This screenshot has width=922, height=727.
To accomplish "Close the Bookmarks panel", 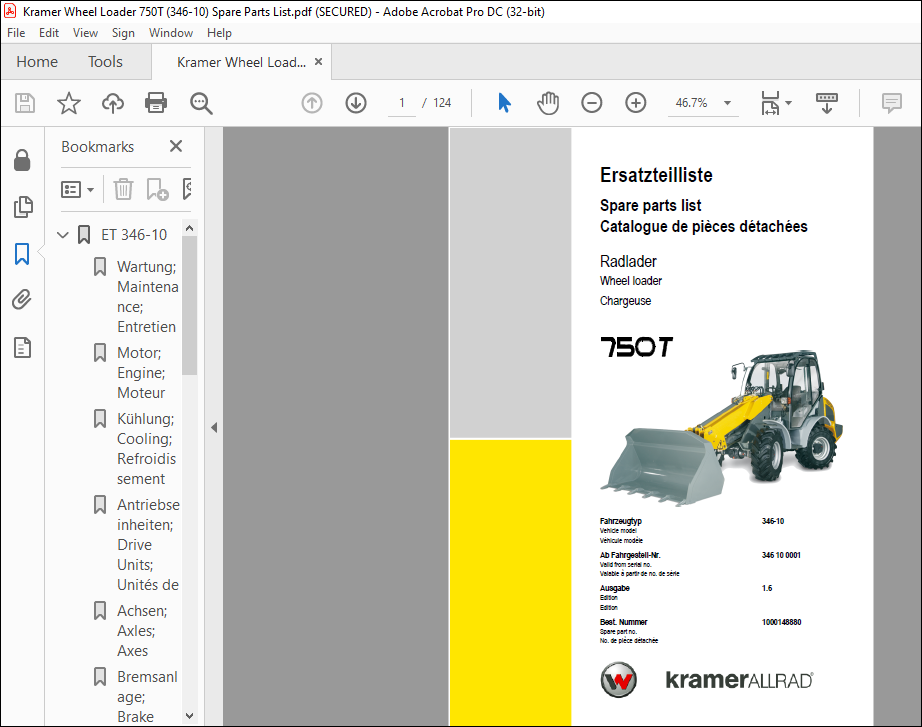I will (176, 146).
